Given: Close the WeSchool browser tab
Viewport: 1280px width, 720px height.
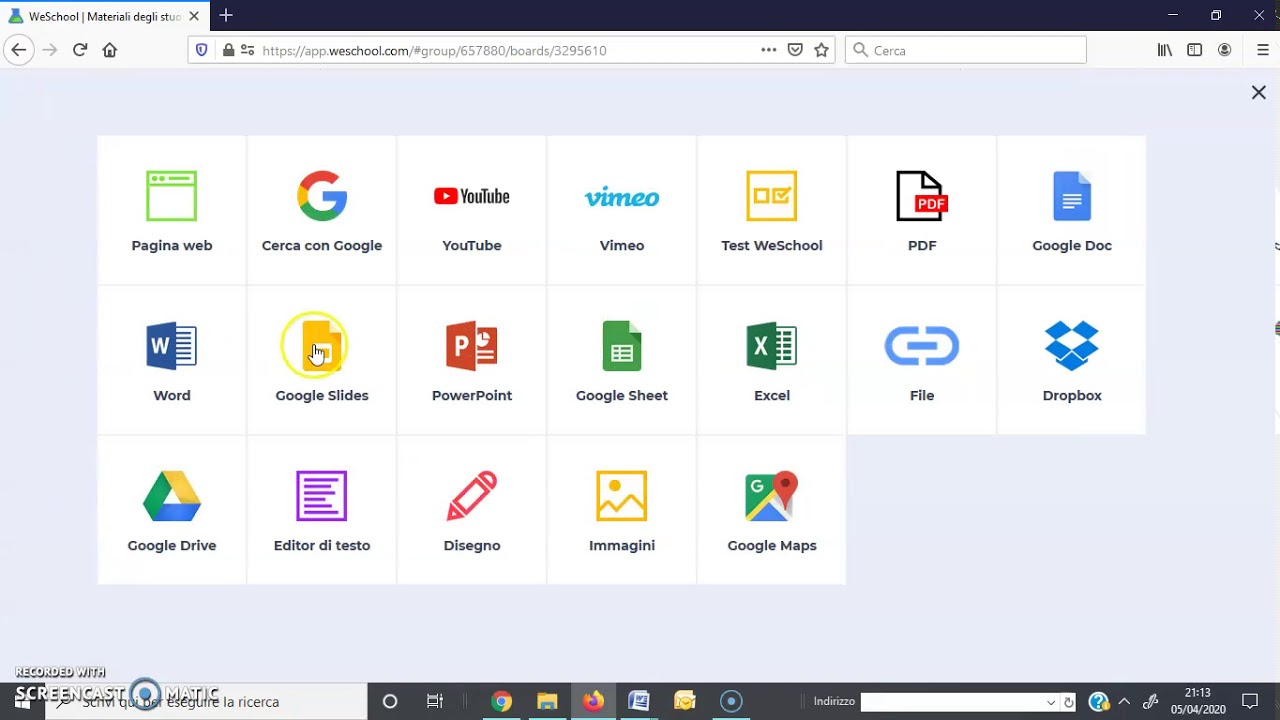Looking at the screenshot, I should tap(194, 16).
